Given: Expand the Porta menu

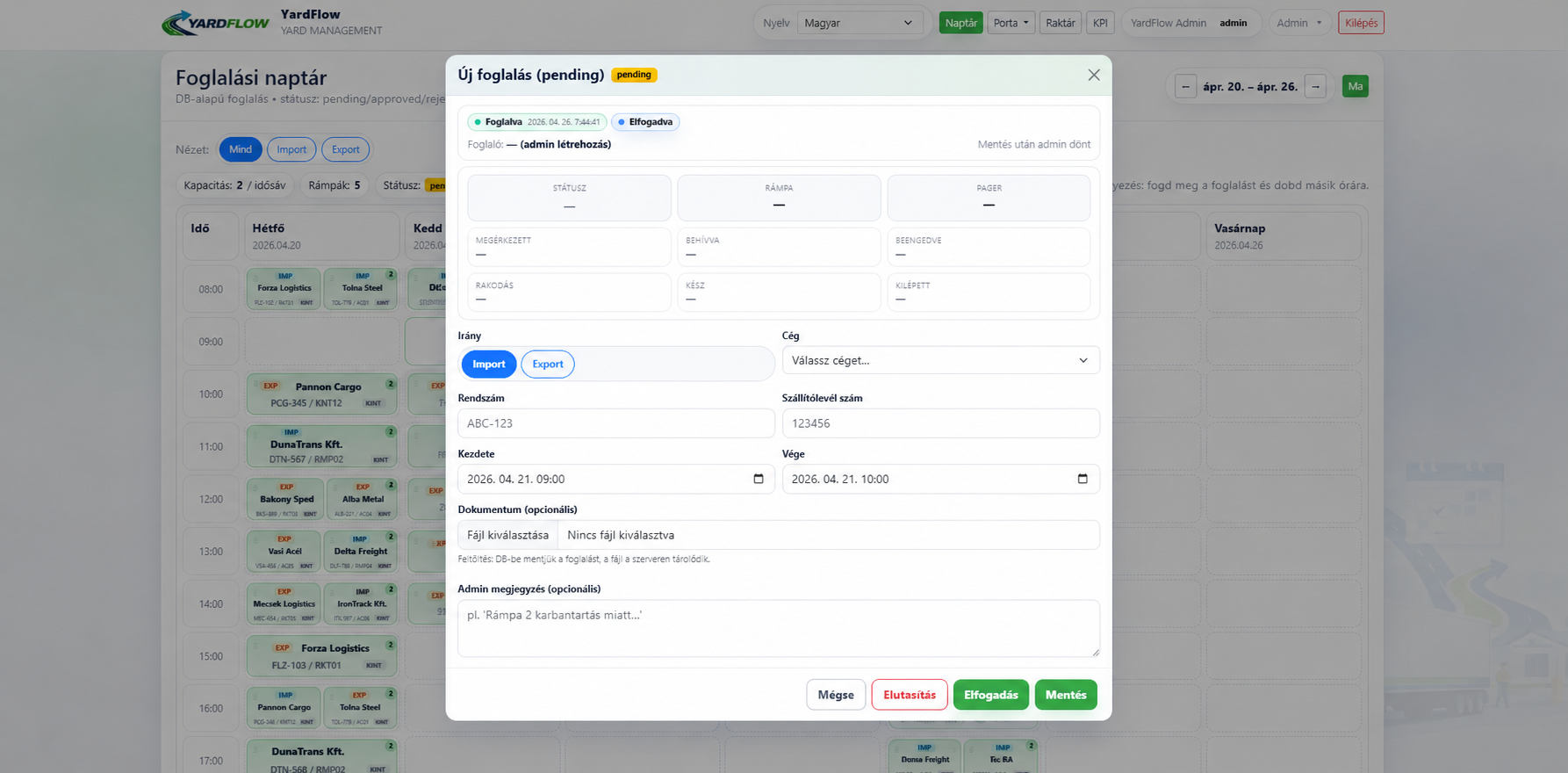Looking at the screenshot, I should point(1011,23).
